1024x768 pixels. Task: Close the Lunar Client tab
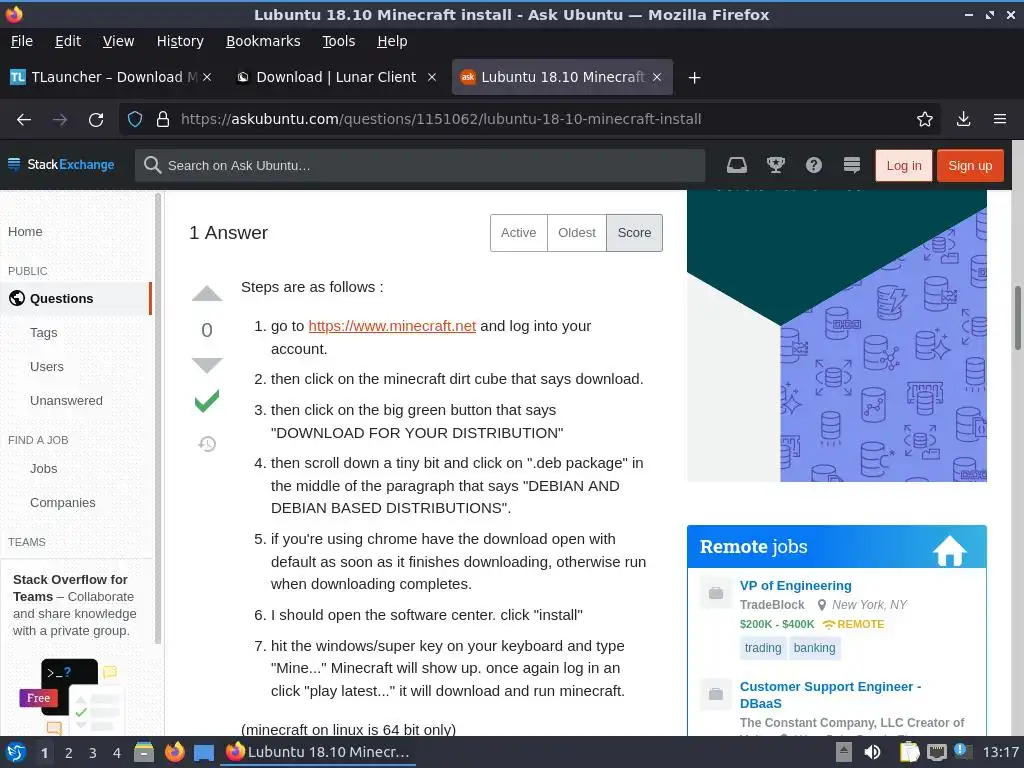tap(432, 77)
